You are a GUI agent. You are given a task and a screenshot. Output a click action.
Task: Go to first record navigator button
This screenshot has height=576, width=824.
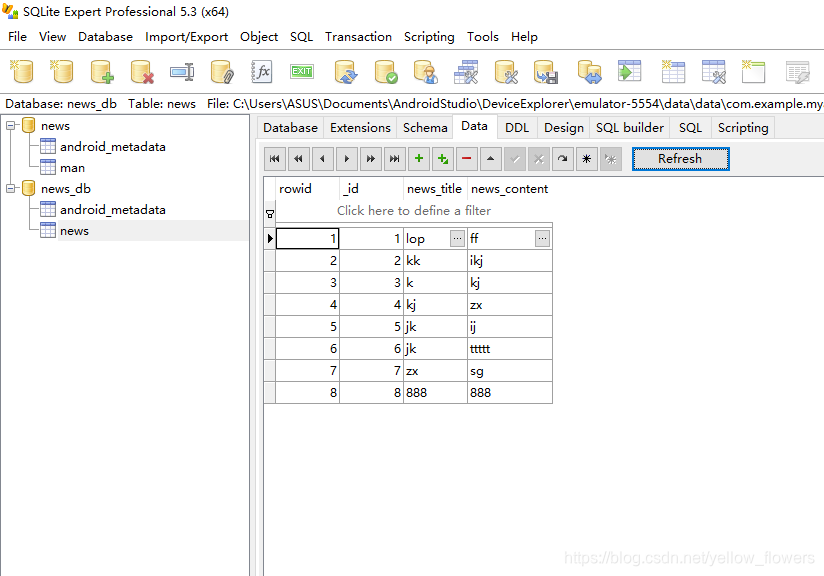(x=275, y=159)
